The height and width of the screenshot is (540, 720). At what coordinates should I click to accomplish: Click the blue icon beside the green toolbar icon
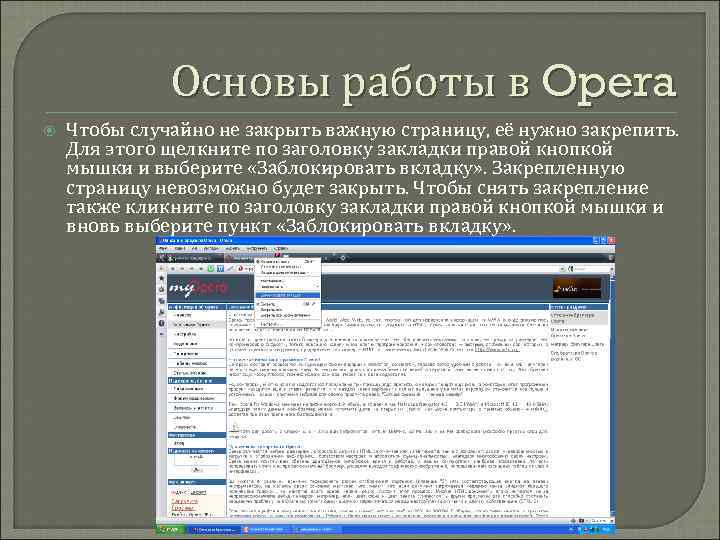pyautogui.click(x=220, y=269)
